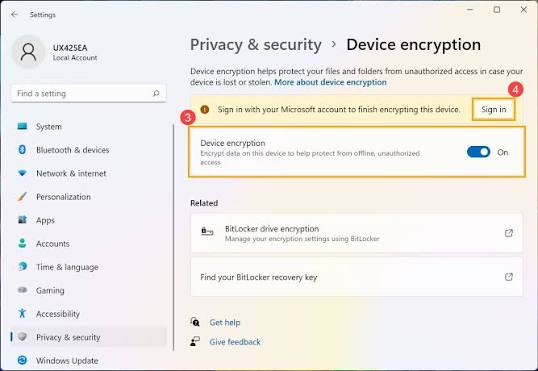Click the back arrow in Settings title bar
The height and width of the screenshot is (371, 538).
tap(14, 14)
